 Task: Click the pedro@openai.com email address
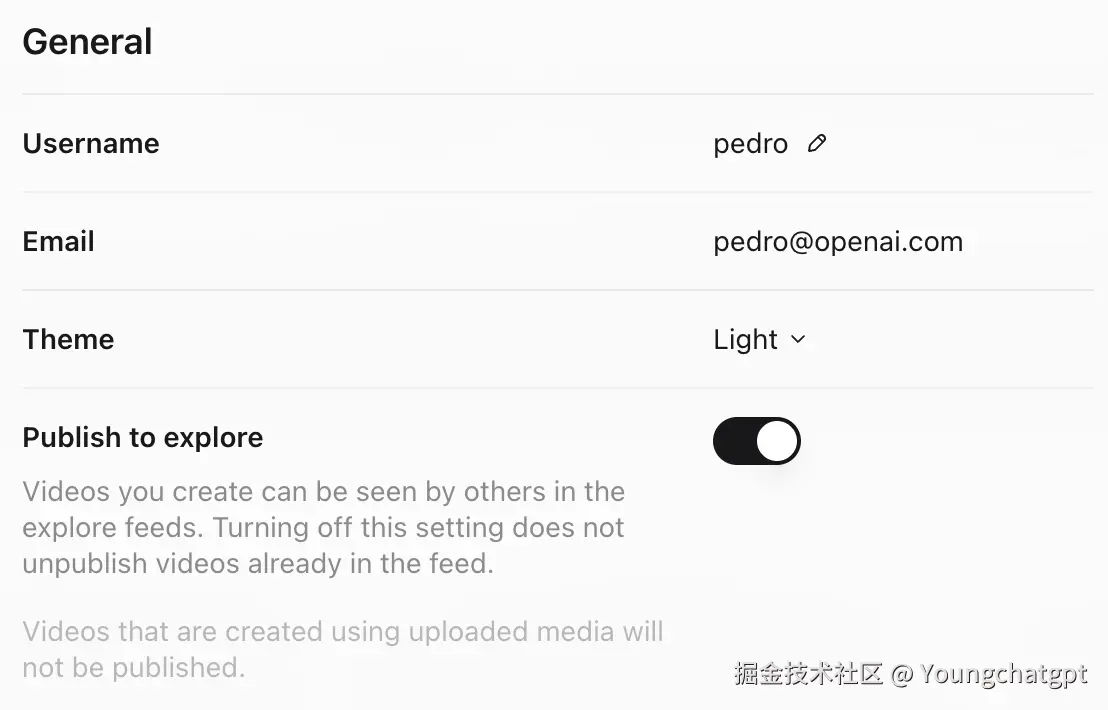(838, 242)
